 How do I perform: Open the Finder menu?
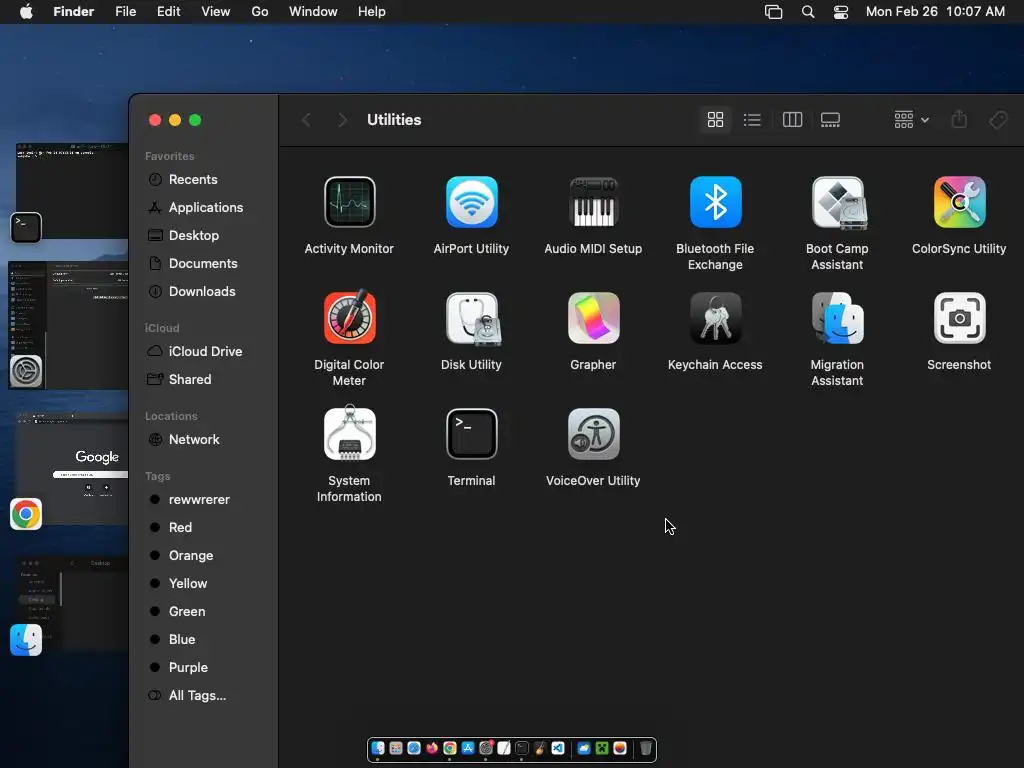(74, 12)
